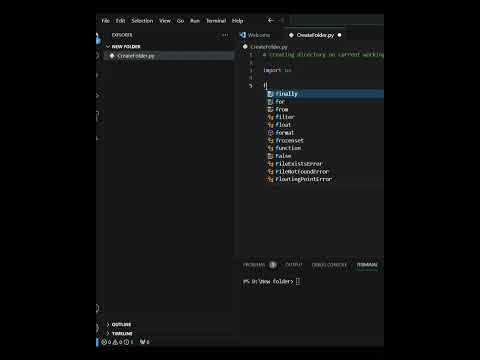Open the Run menu
Screen dimensions: 480x360
pos(195,21)
